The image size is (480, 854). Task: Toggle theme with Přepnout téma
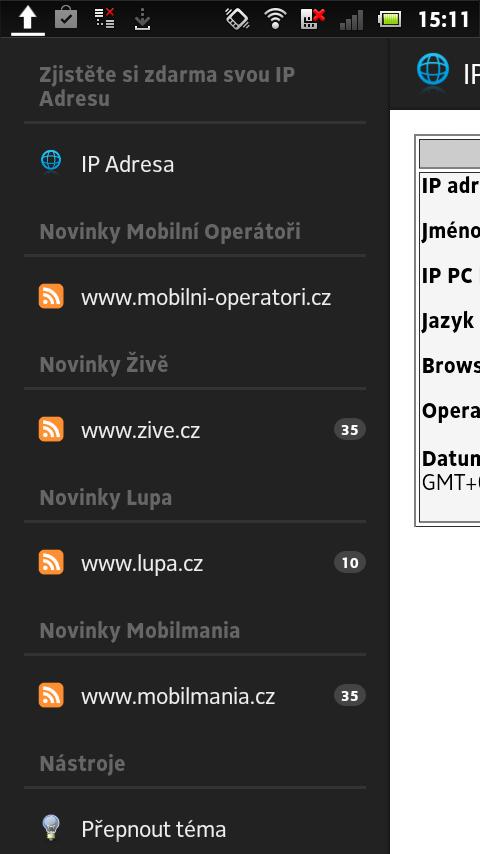pyautogui.click(x=195, y=829)
